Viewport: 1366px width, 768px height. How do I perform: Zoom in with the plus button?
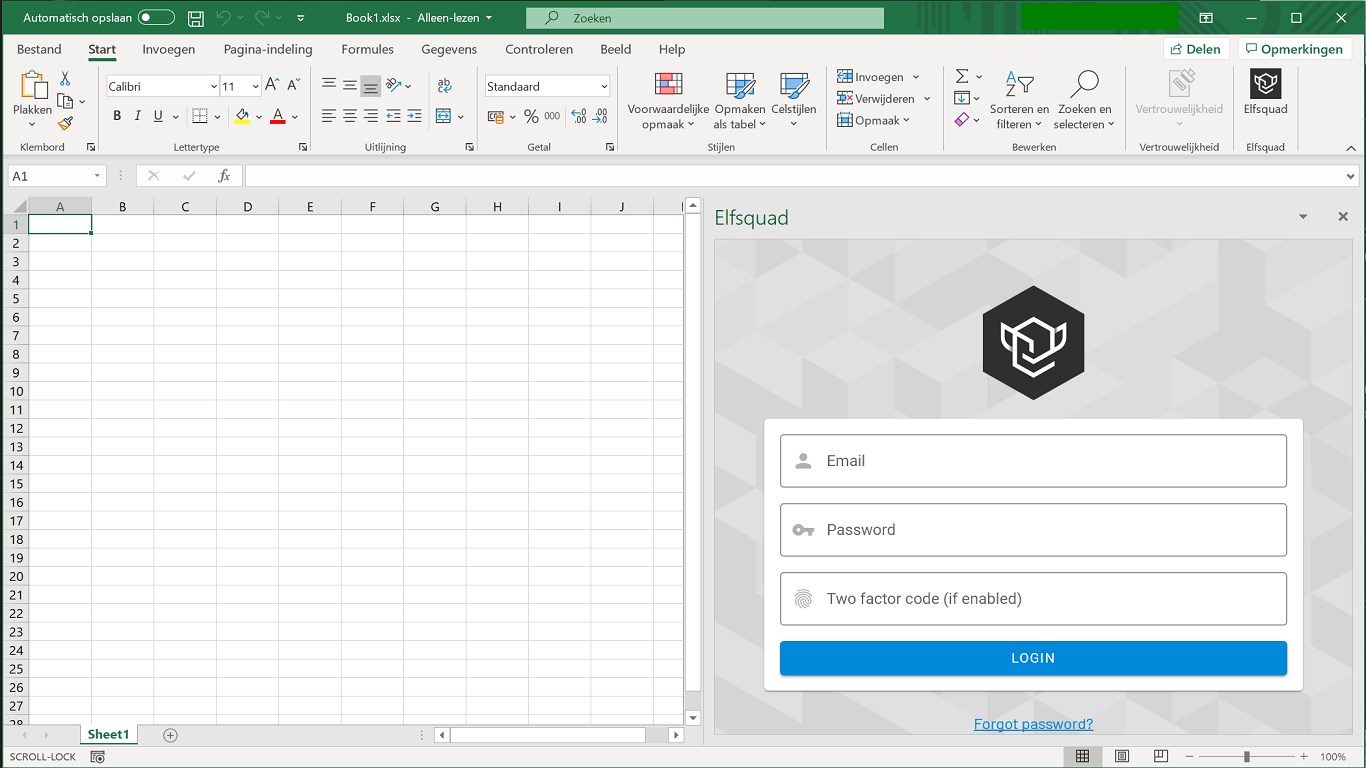(x=1303, y=757)
